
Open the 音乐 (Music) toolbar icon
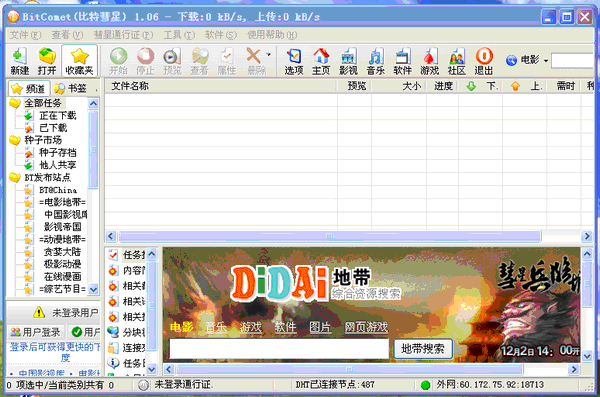coord(375,61)
